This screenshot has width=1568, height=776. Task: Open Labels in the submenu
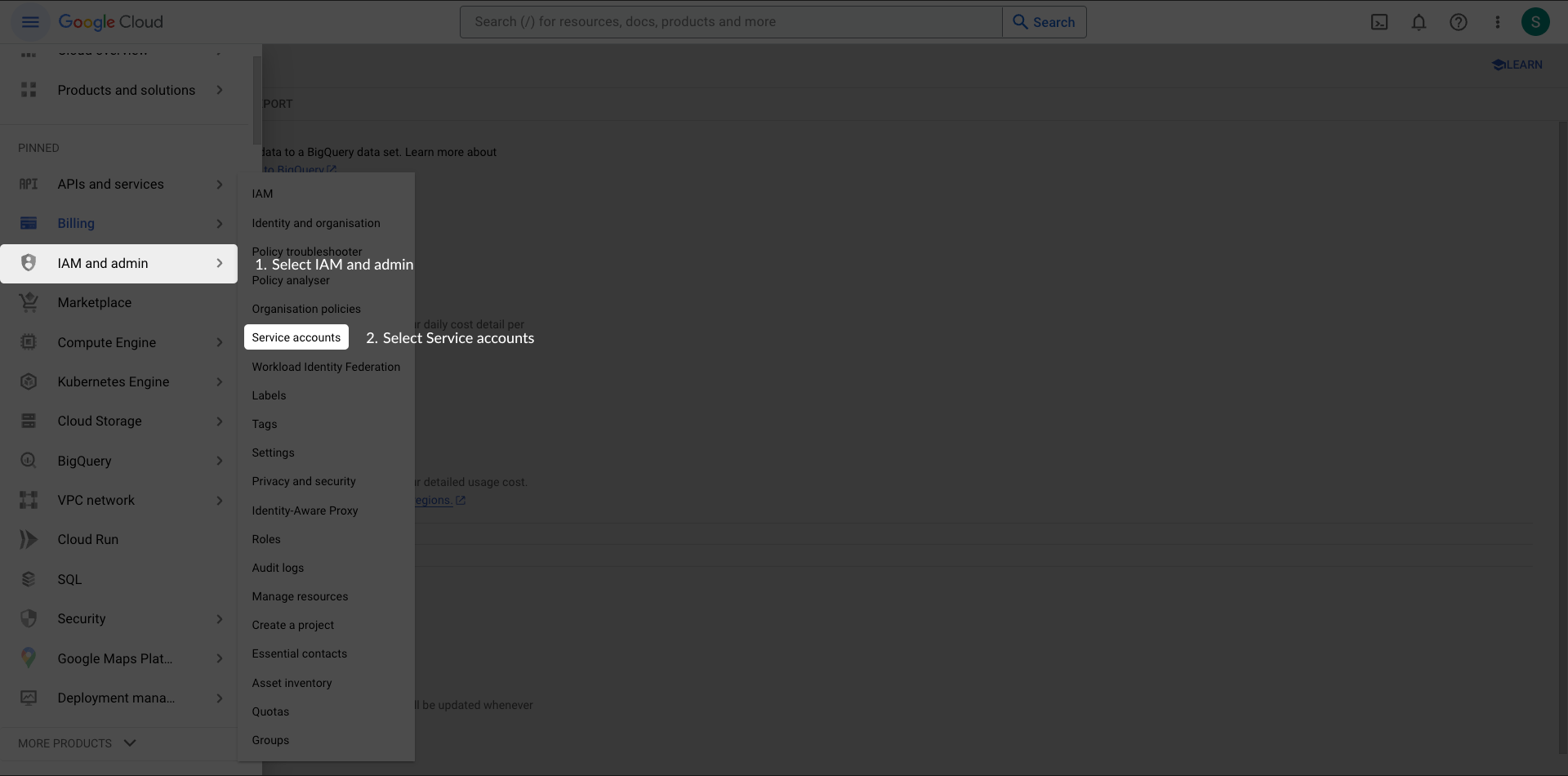[269, 395]
